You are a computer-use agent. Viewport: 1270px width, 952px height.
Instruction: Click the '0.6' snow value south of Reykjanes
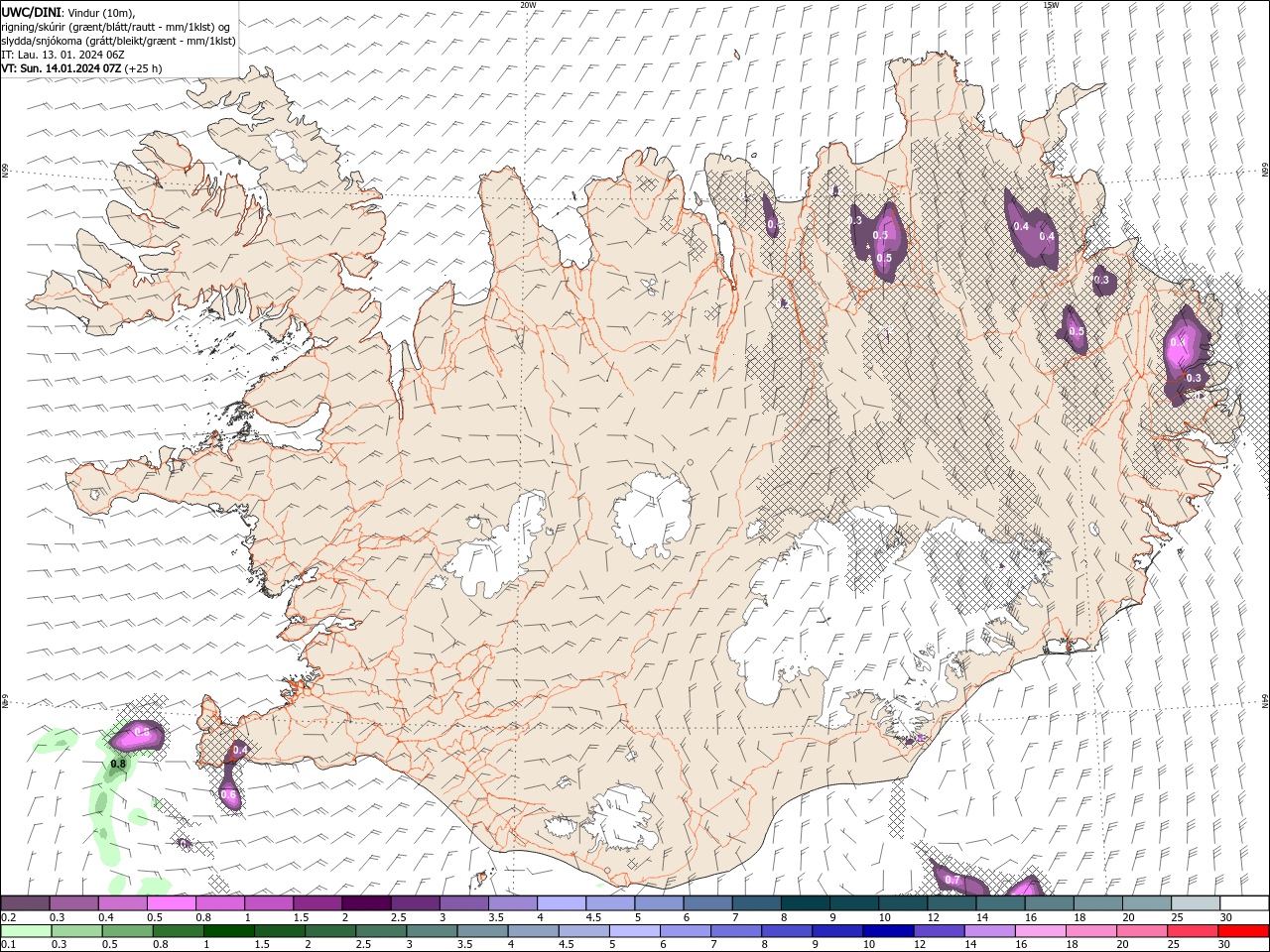tap(228, 794)
